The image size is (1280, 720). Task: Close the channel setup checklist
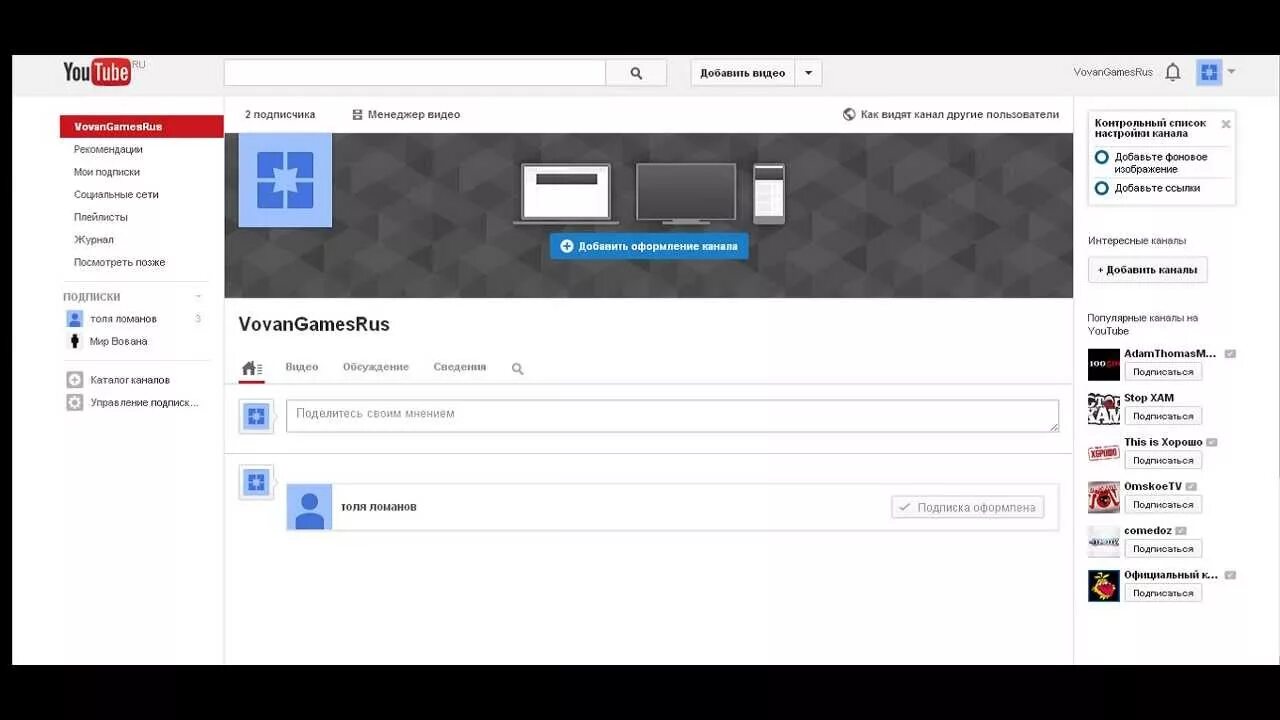coord(1226,124)
